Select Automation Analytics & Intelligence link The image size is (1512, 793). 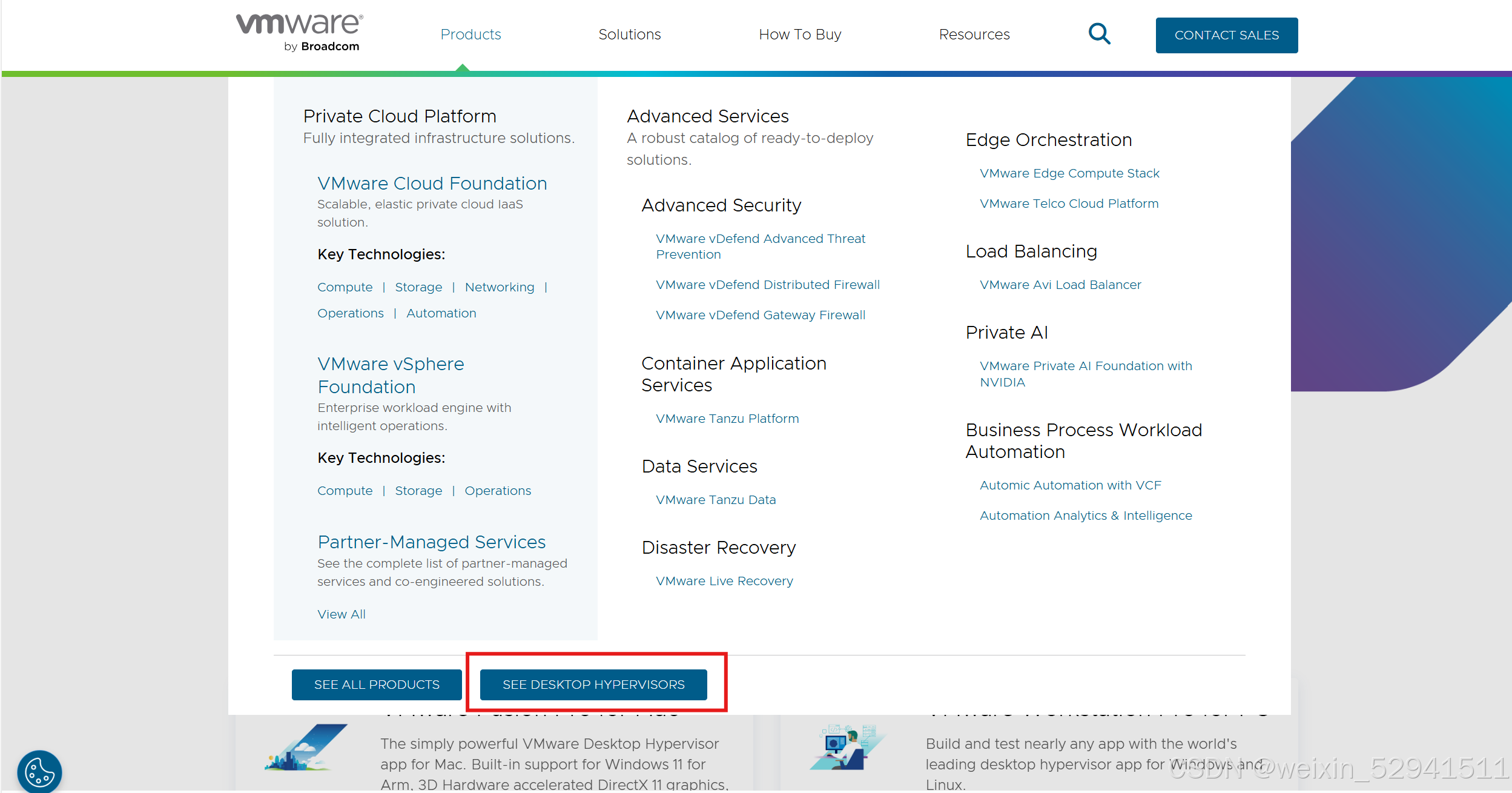[1086, 516]
